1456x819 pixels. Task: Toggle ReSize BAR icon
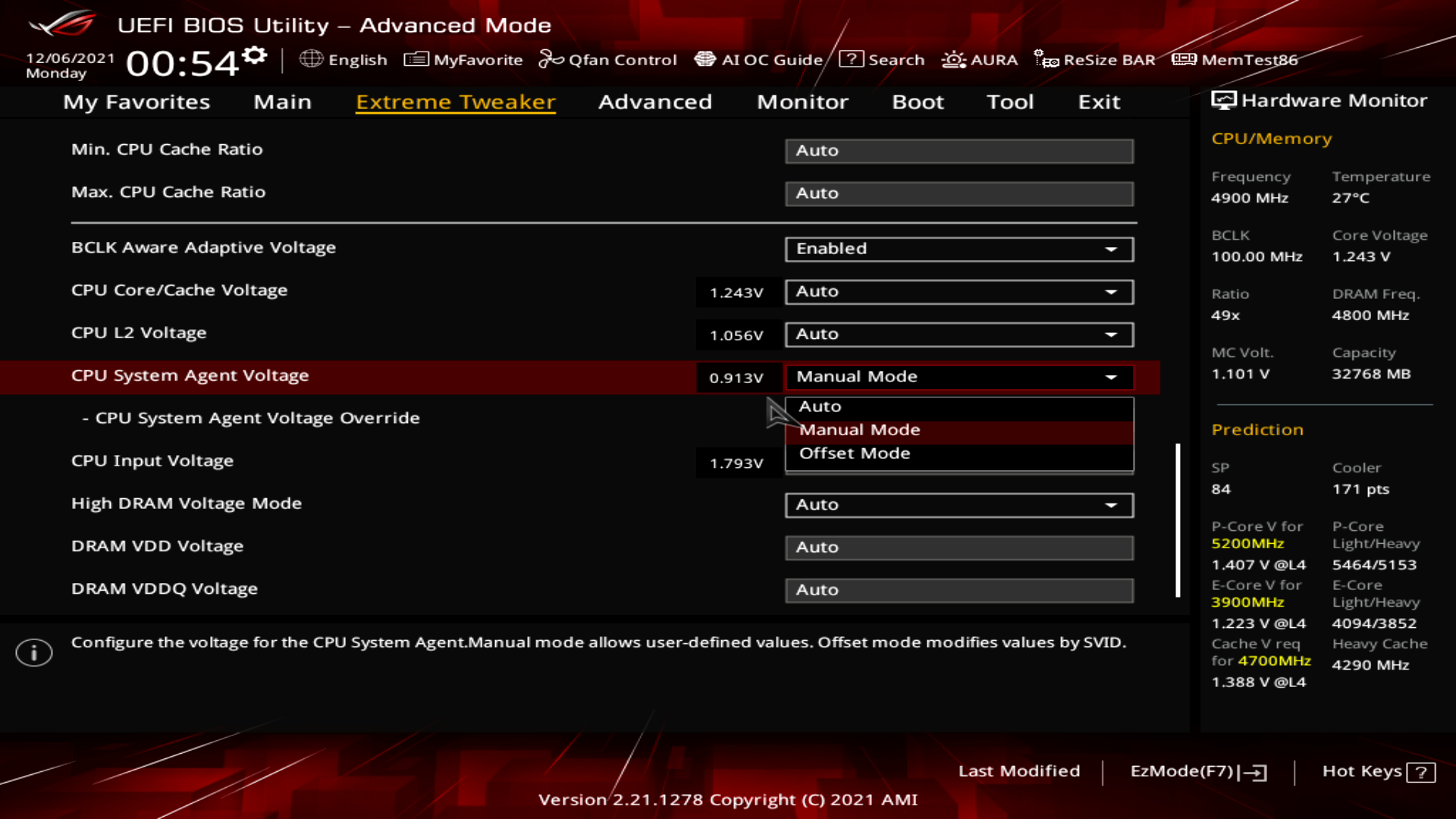tap(1046, 59)
